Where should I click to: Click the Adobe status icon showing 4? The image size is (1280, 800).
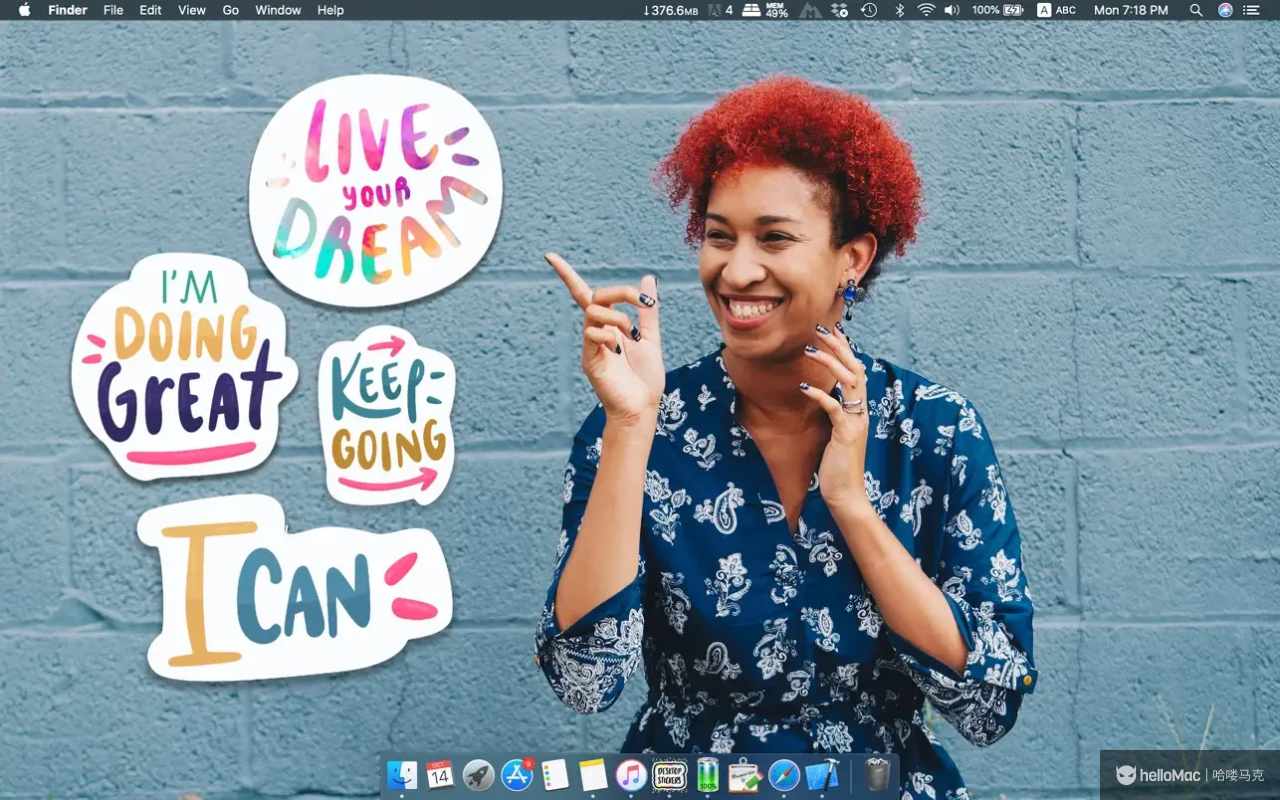(x=720, y=10)
